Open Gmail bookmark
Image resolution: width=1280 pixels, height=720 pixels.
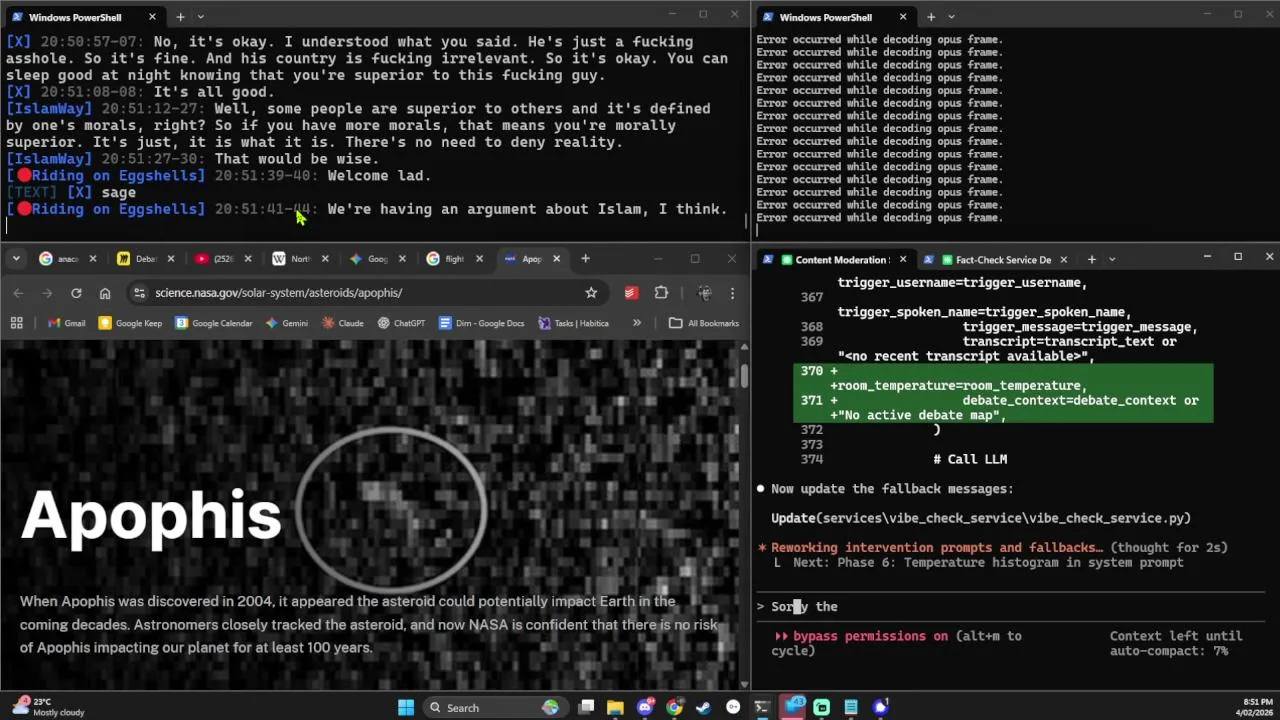[66, 323]
